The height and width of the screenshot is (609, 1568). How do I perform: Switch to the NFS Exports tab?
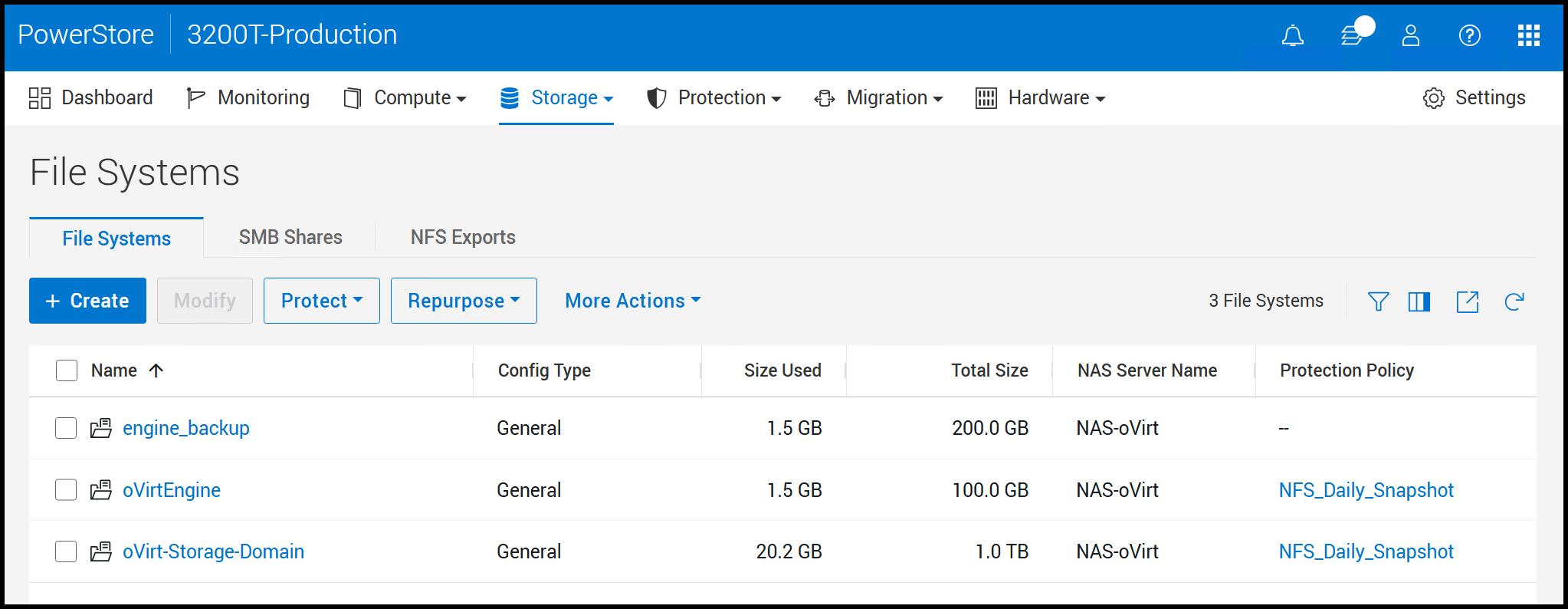(x=463, y=238)
